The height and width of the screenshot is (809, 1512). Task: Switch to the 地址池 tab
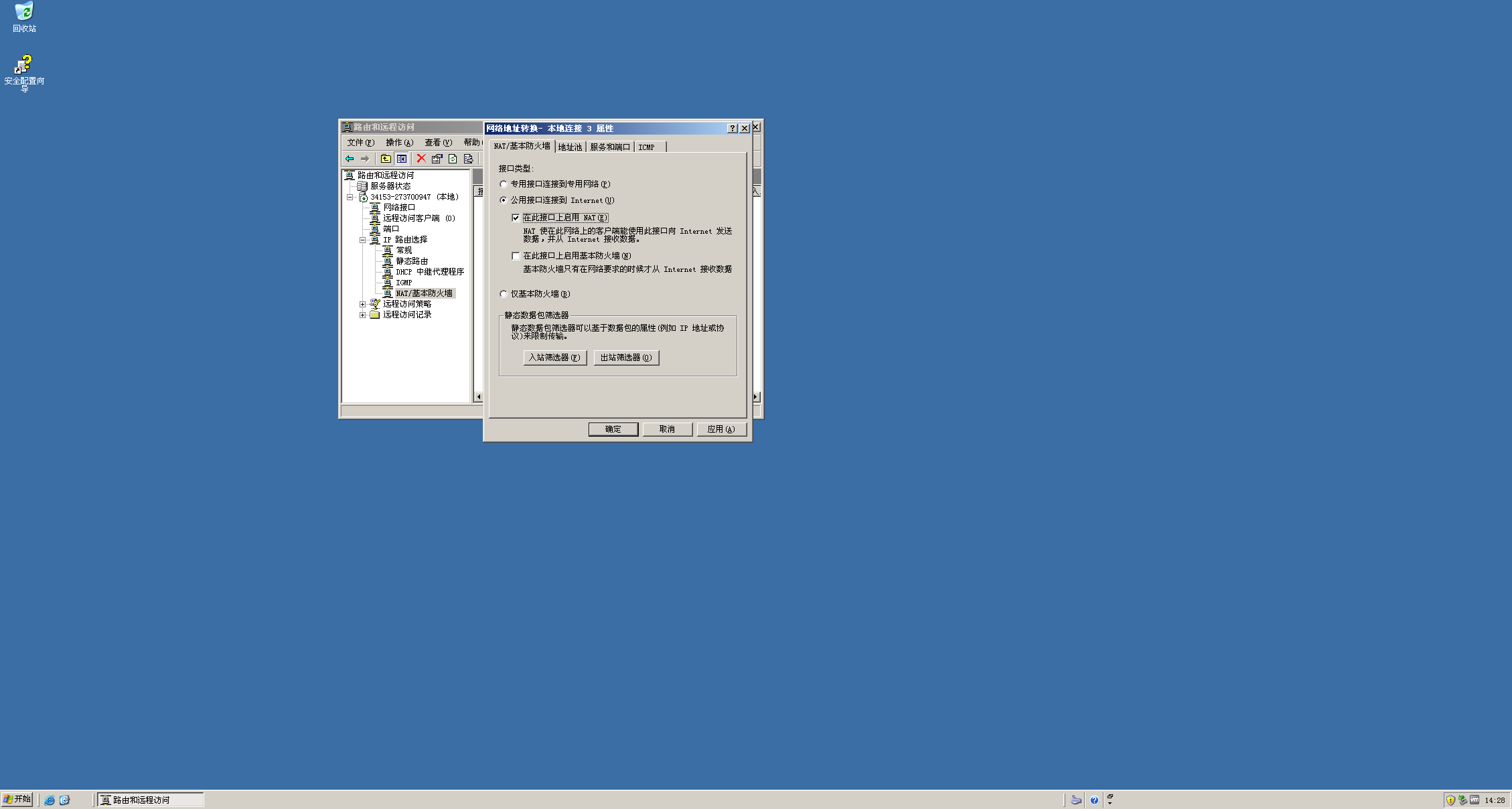570,147
